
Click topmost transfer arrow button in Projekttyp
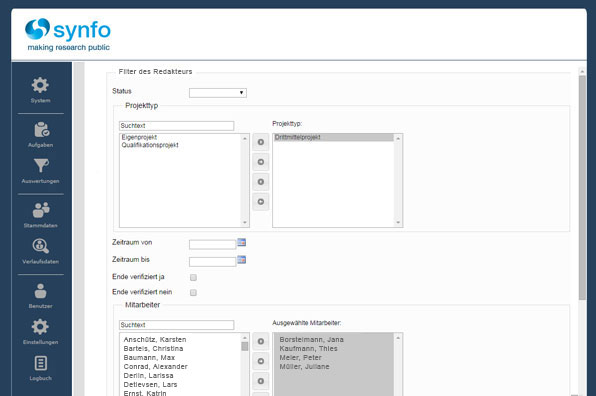(x=261, y=142)
